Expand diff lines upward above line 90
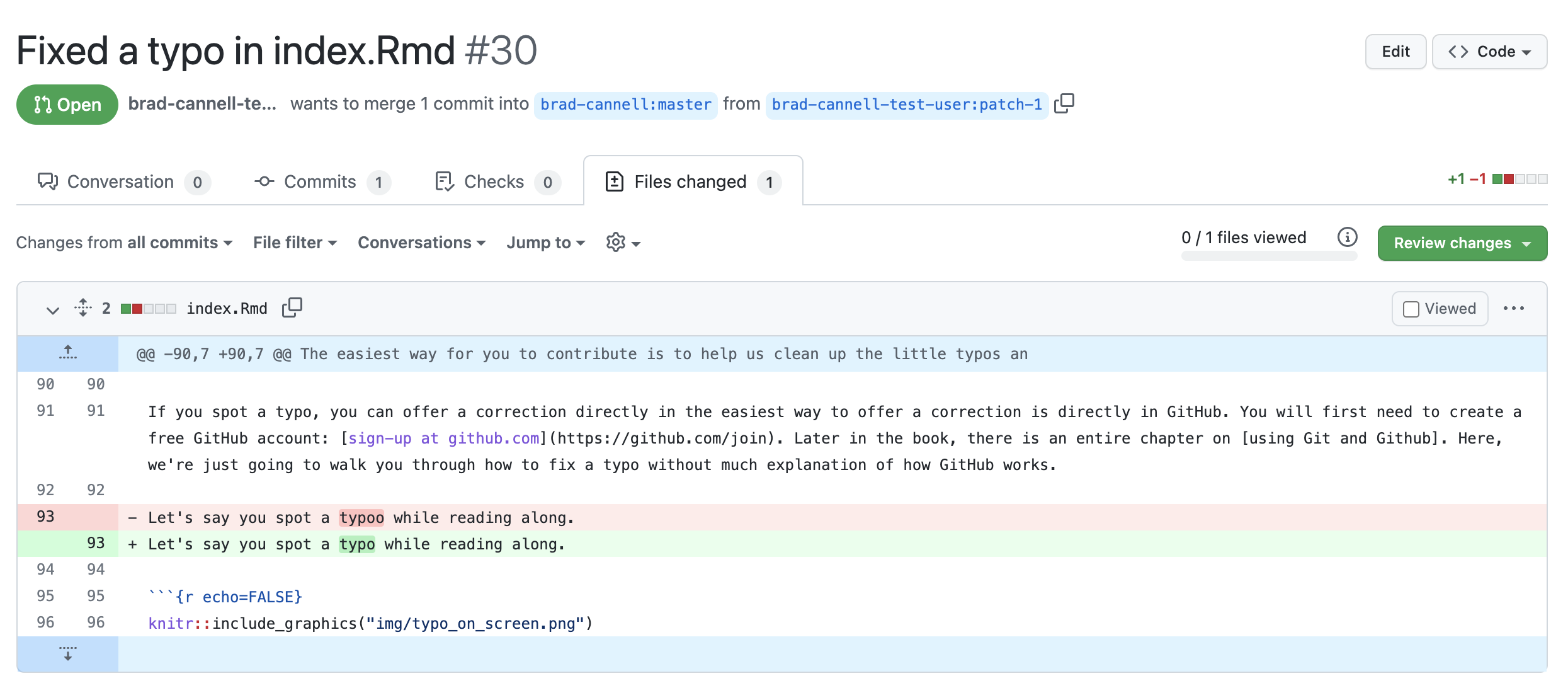Viewport: 1568px width, 688px height. 68,353
